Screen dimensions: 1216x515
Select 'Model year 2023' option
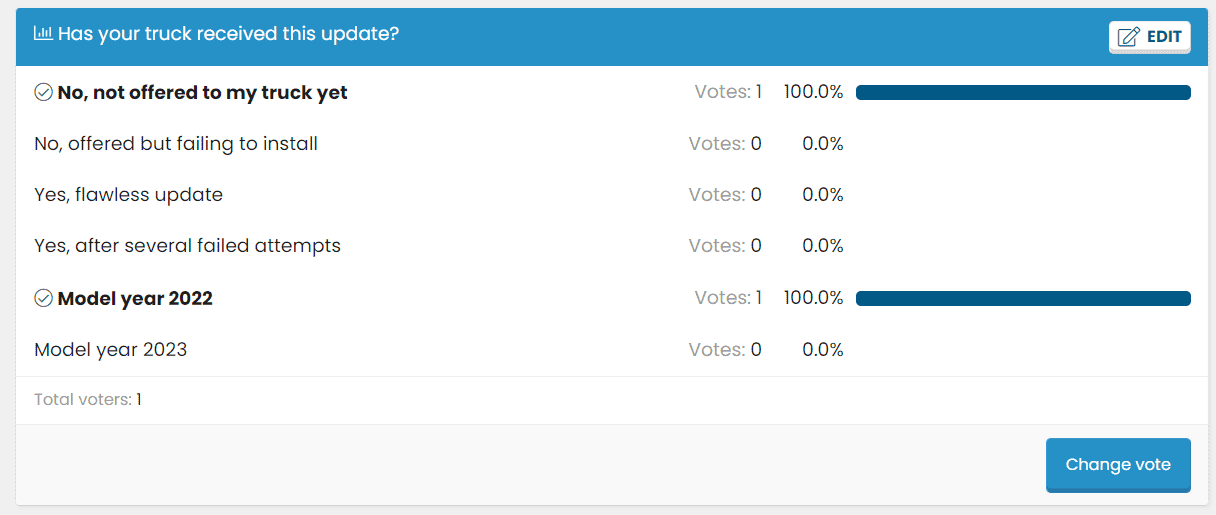111,350
